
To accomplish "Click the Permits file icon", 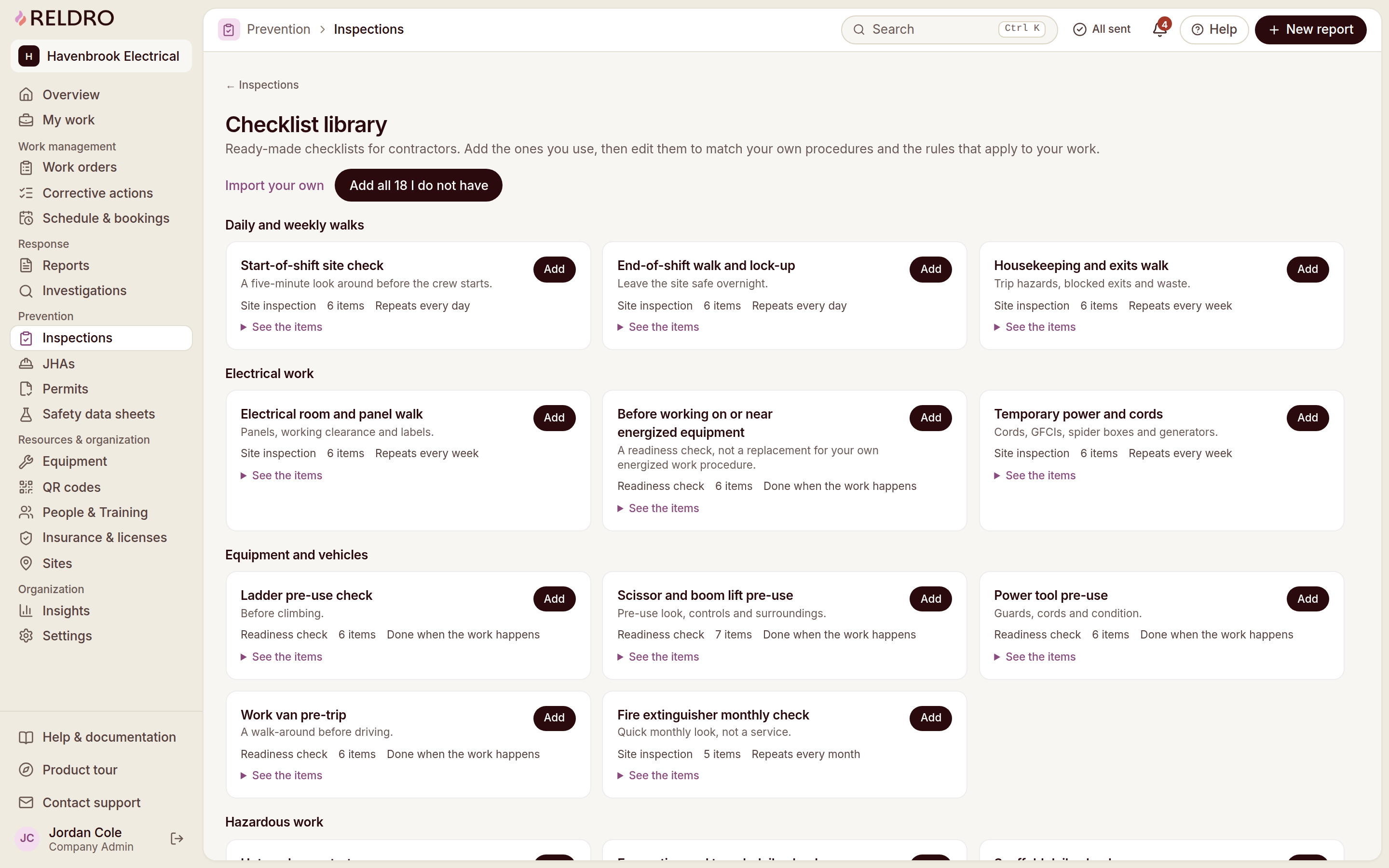I will [26, 389].
